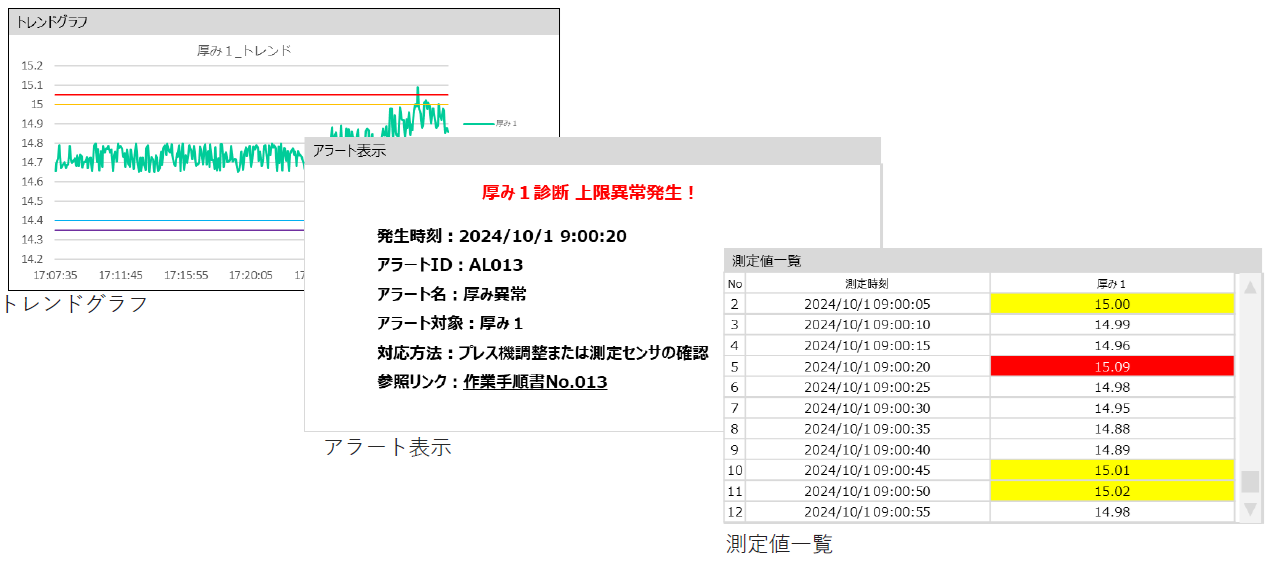This screenshot has height=561, width=1270.
Task: Click the scroll-down arrow in 測定値一覧
Action: [x=1249, y=509]
